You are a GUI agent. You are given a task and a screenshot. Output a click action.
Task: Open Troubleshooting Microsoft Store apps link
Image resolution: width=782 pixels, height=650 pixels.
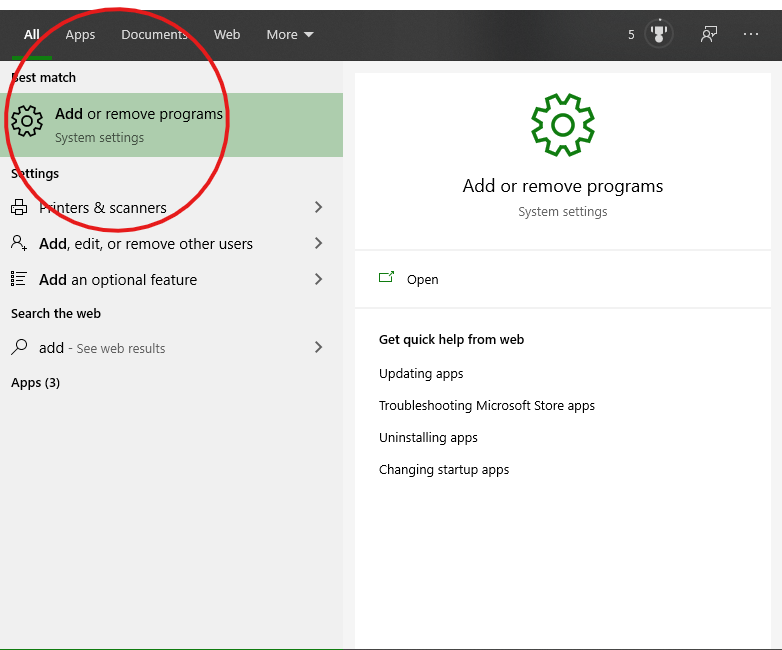487,406
